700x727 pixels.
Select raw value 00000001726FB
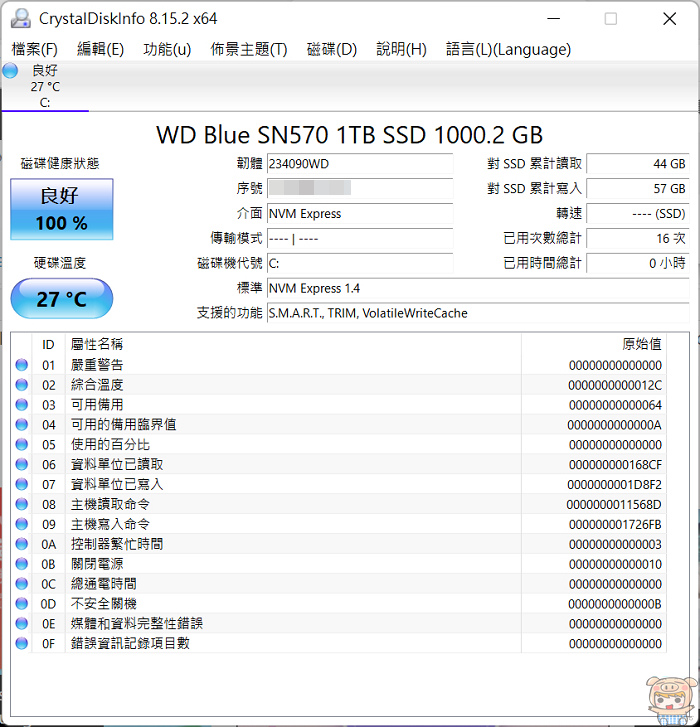[615, 525]
